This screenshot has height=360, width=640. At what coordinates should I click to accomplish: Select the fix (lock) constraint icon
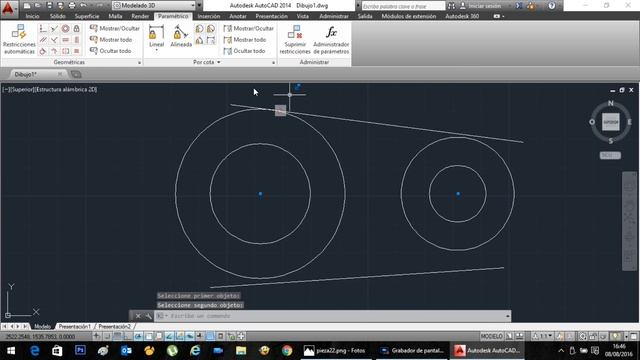pos(76,29)
